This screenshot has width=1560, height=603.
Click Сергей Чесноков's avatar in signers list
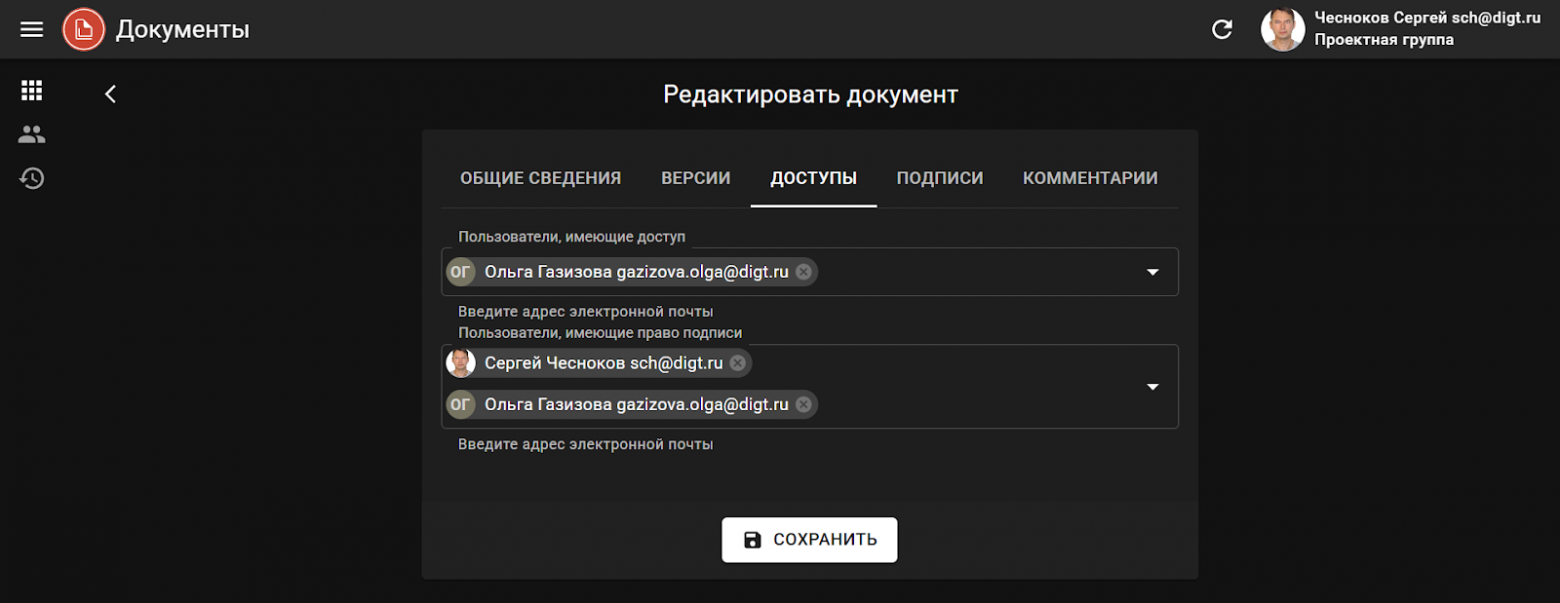tap(461, 362)
